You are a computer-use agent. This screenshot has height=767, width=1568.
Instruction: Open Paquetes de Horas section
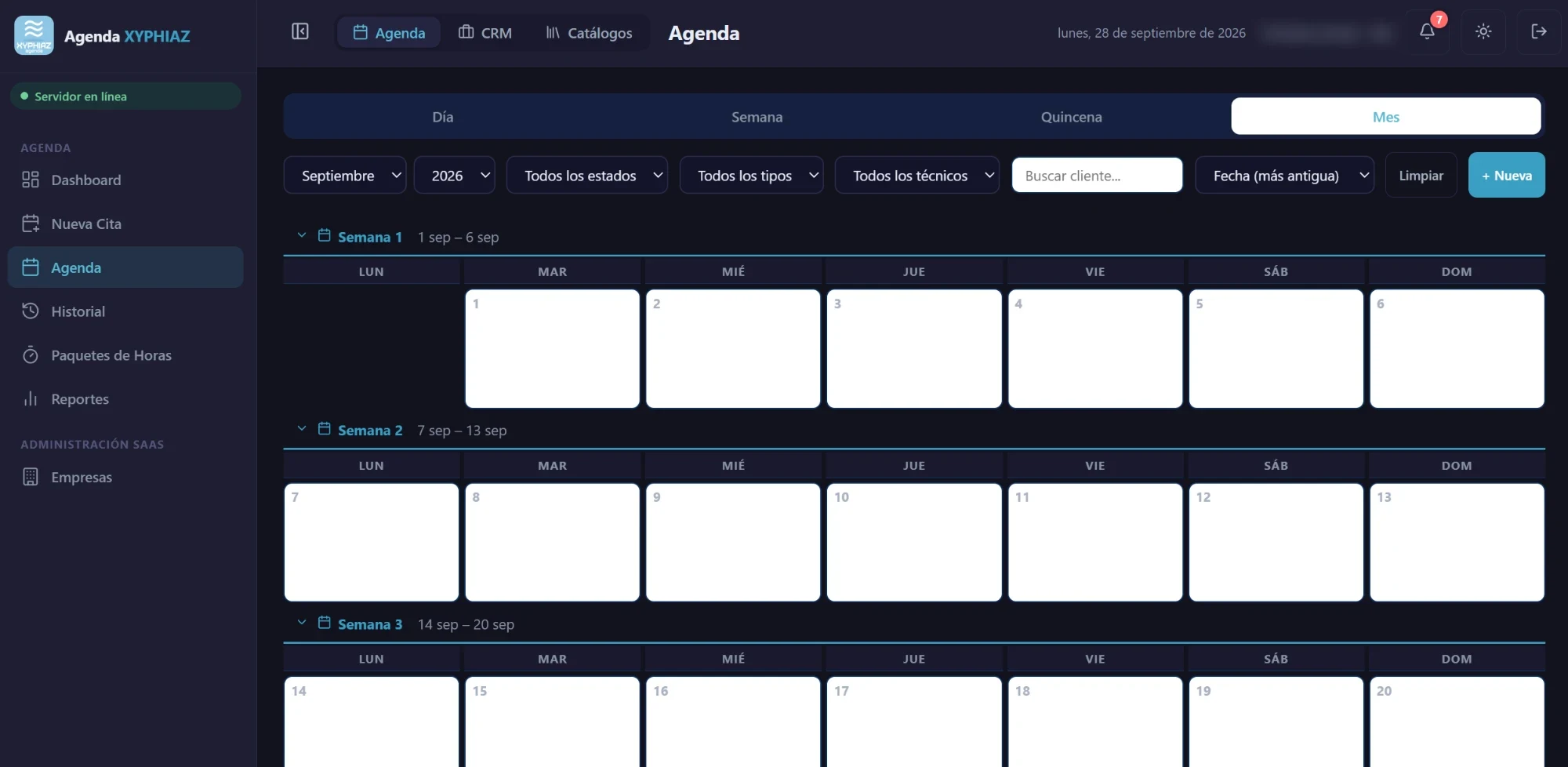pos(125,355)
